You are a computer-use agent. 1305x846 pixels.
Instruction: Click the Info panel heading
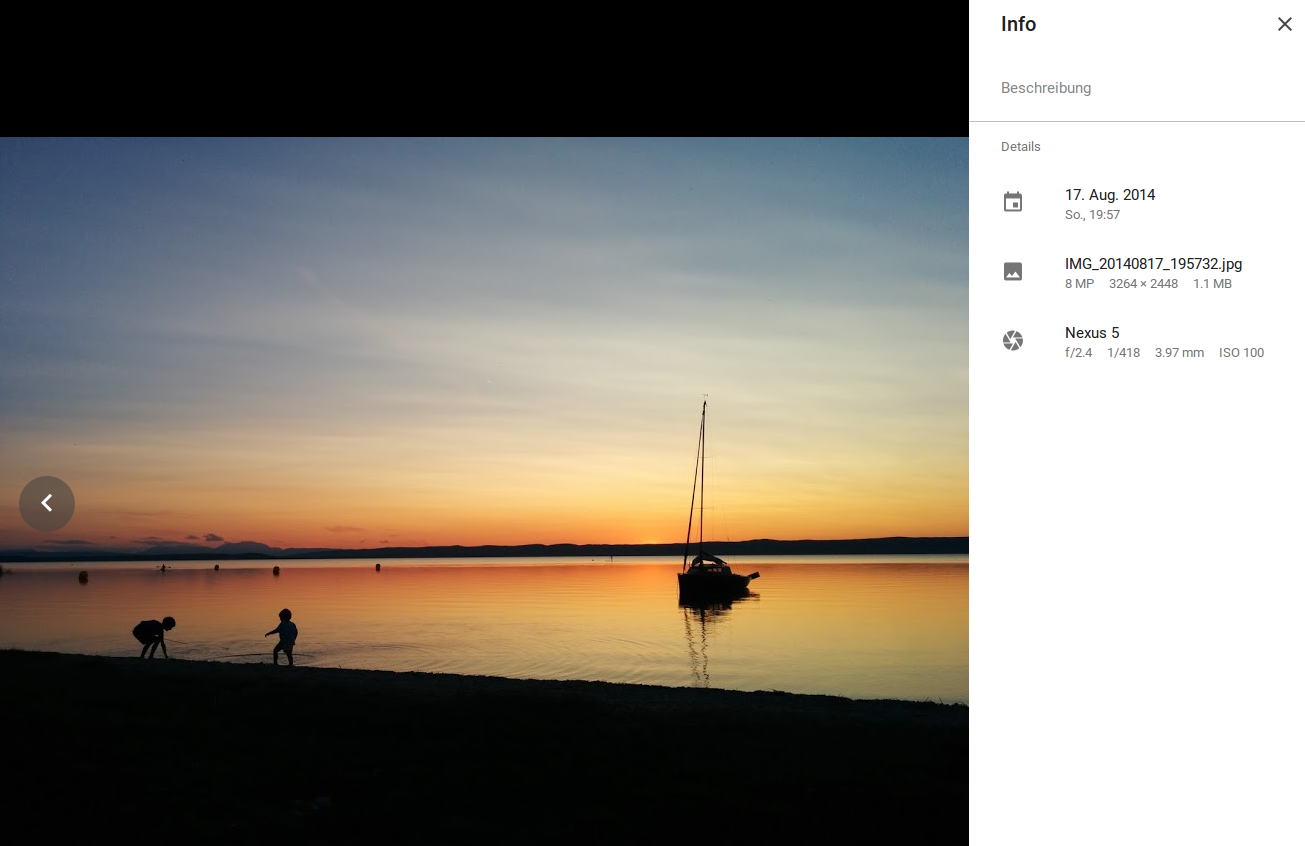point(1018,24)
